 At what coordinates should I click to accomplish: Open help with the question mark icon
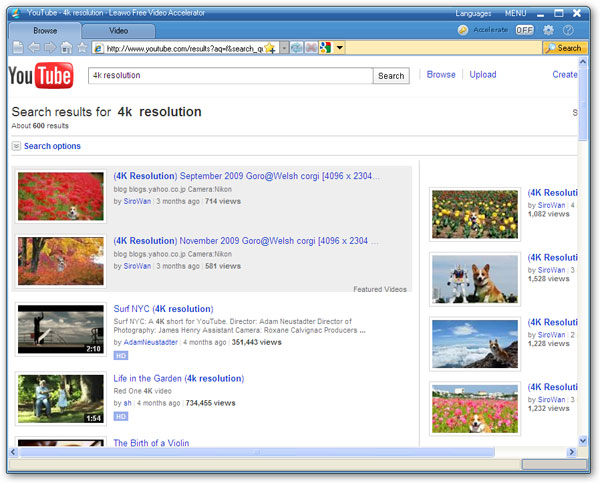tap(568, 30)
